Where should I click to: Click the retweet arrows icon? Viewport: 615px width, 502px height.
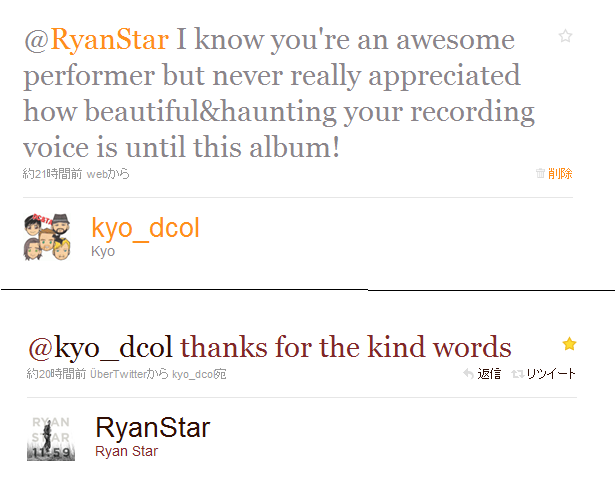coord(518,374)
